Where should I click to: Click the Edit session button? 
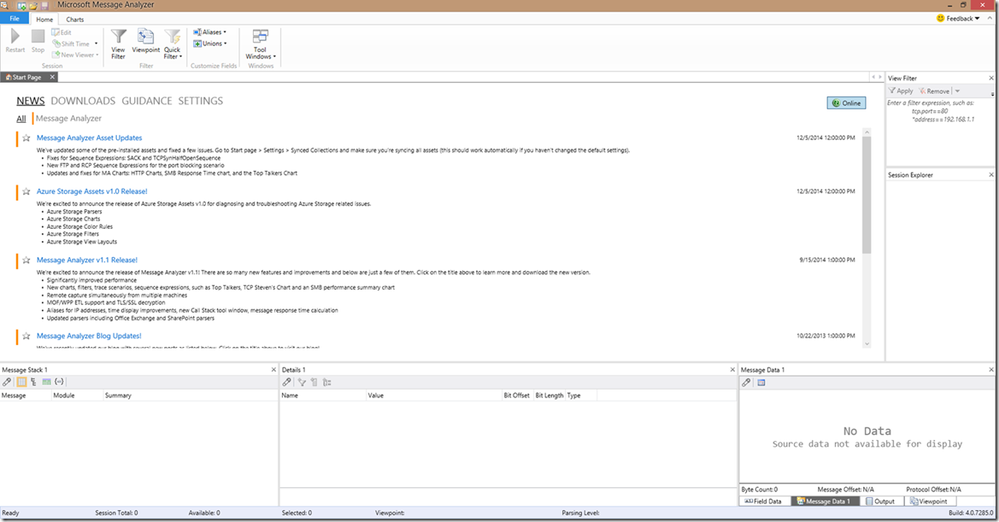(x=62, y=33)
